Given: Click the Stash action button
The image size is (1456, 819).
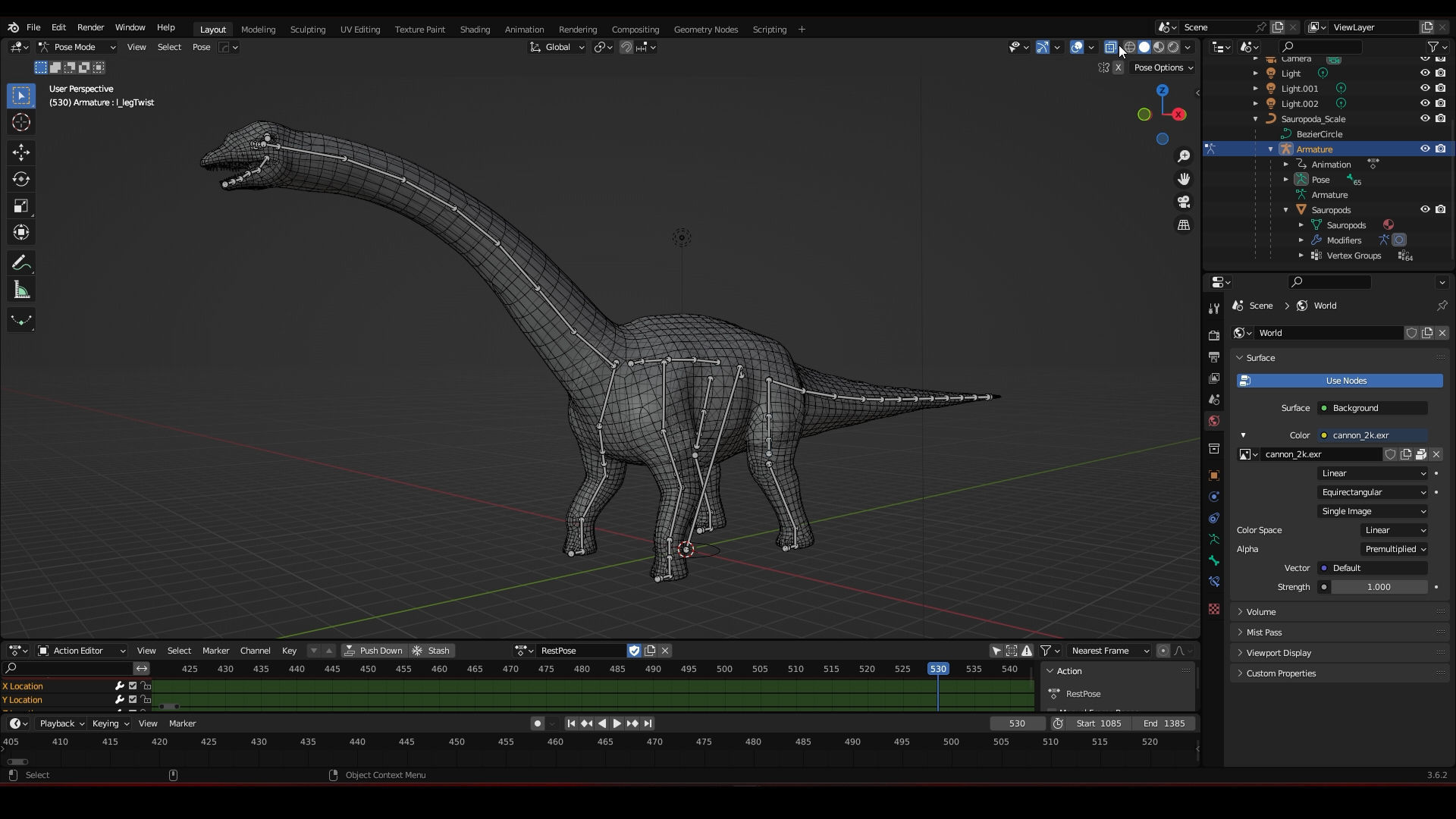Looking at the screenshot, I should tap(431, 651).
